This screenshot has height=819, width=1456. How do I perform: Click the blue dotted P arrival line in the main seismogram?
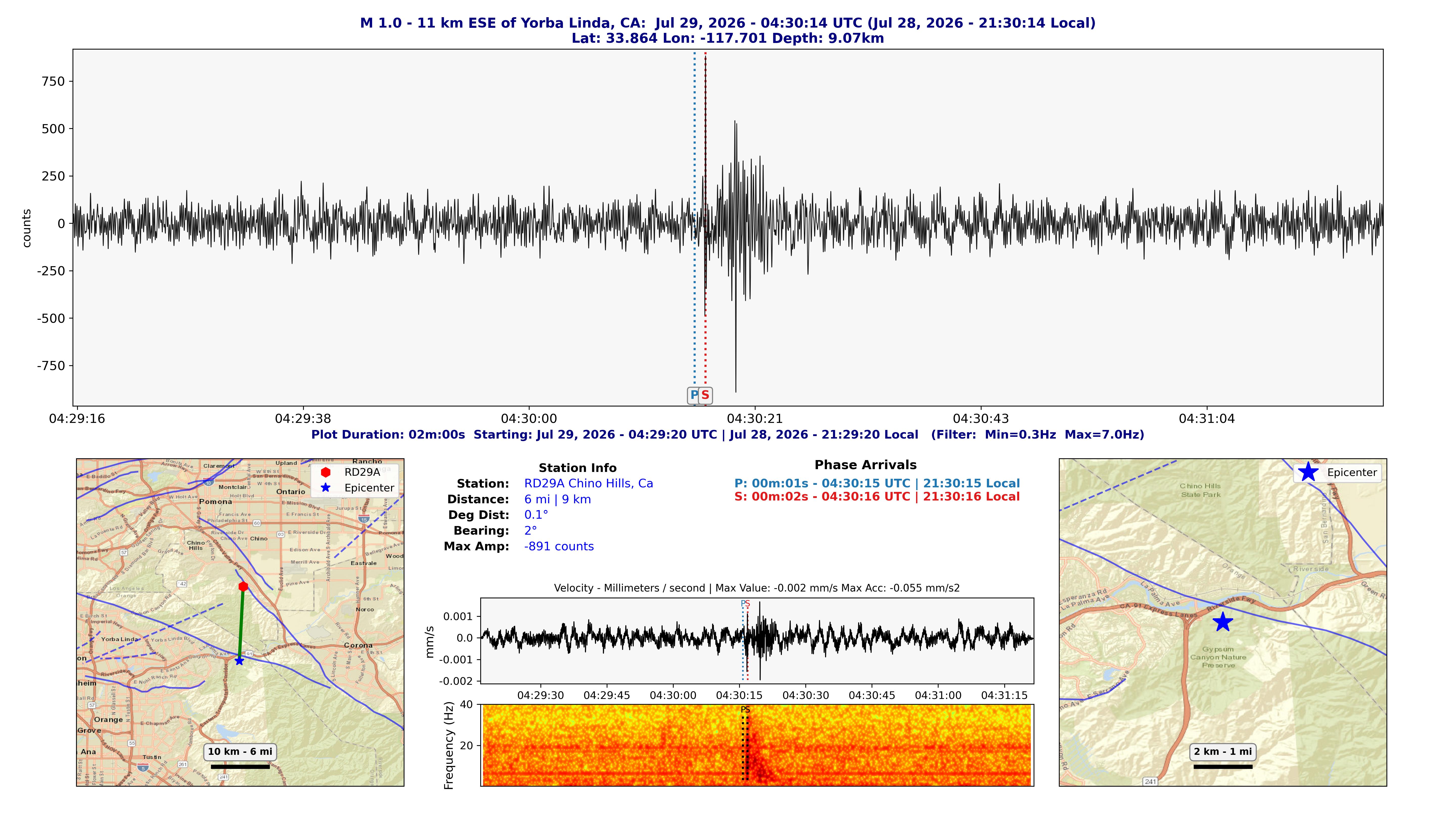pyautogui.click(x=695, y=220)
